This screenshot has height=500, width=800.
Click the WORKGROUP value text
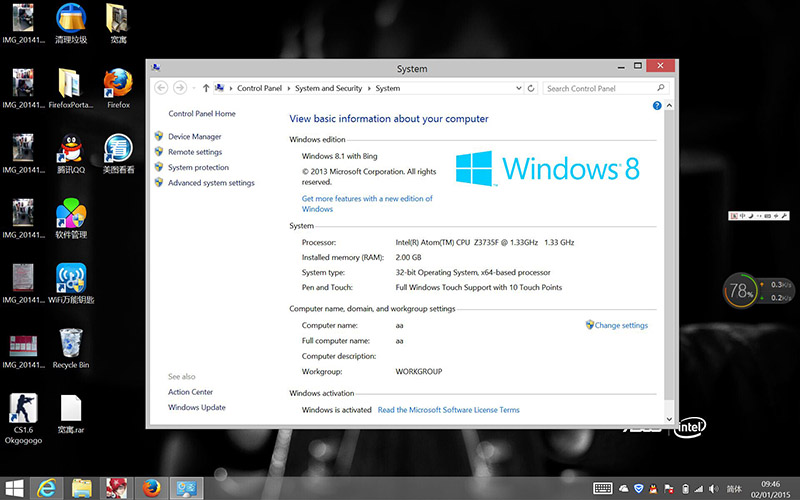419,371
